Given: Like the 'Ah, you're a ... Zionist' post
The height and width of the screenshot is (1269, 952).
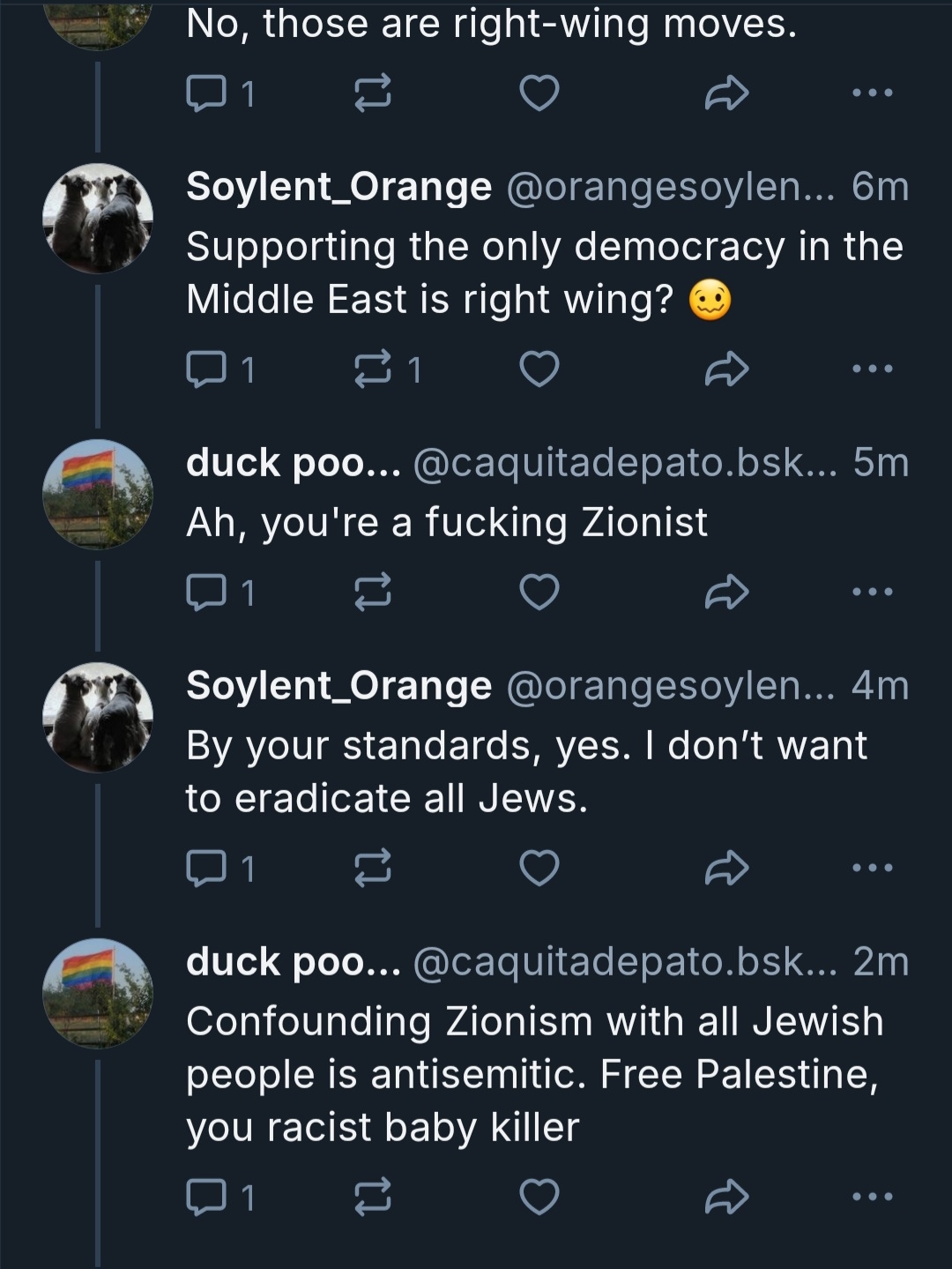Looking at the screenshot, I should (x=539, y=593).
